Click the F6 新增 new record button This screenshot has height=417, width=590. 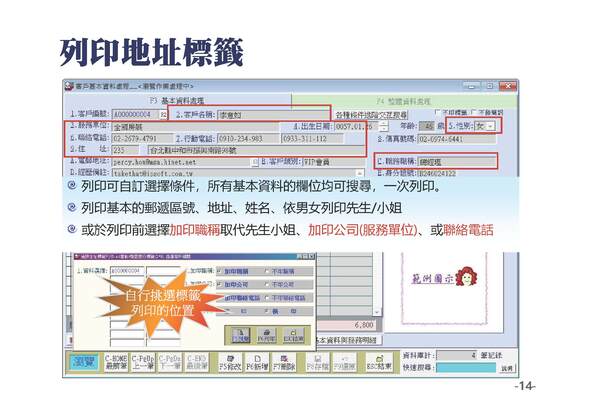257,362
